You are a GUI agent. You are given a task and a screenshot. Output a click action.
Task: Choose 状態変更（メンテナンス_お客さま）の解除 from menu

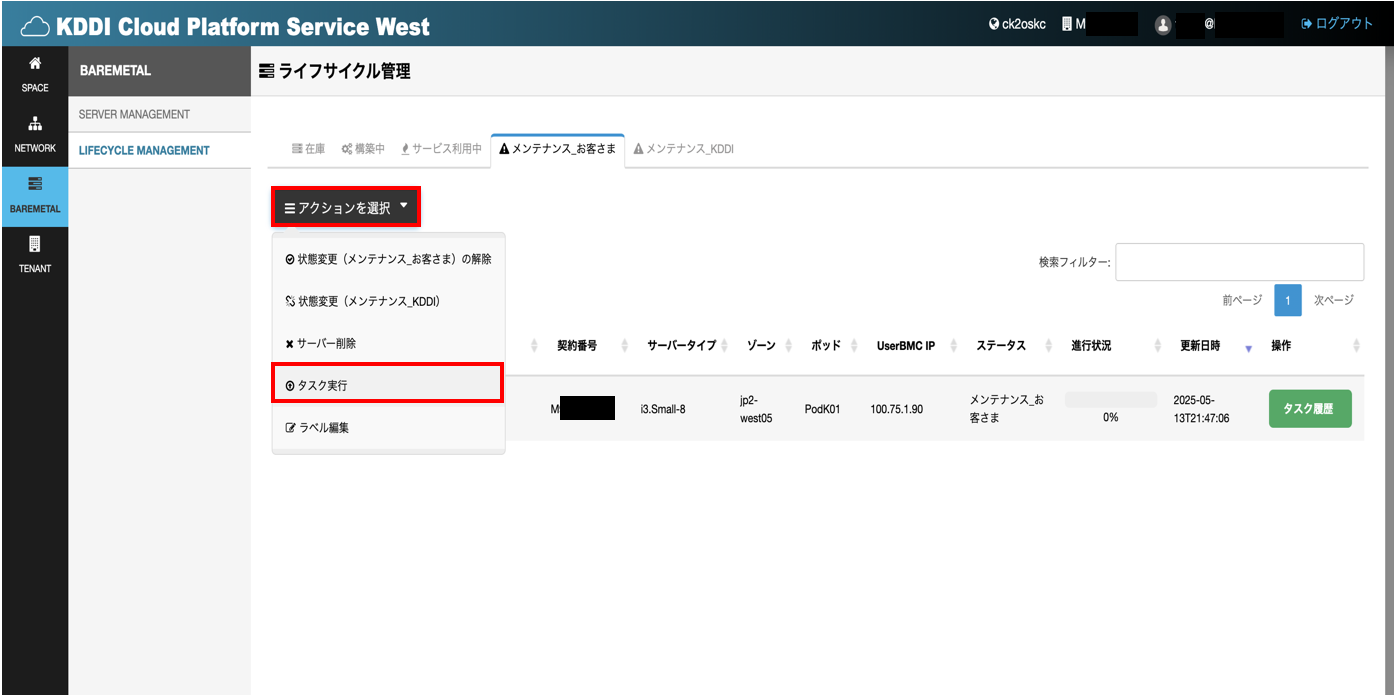tap(388, 259)
